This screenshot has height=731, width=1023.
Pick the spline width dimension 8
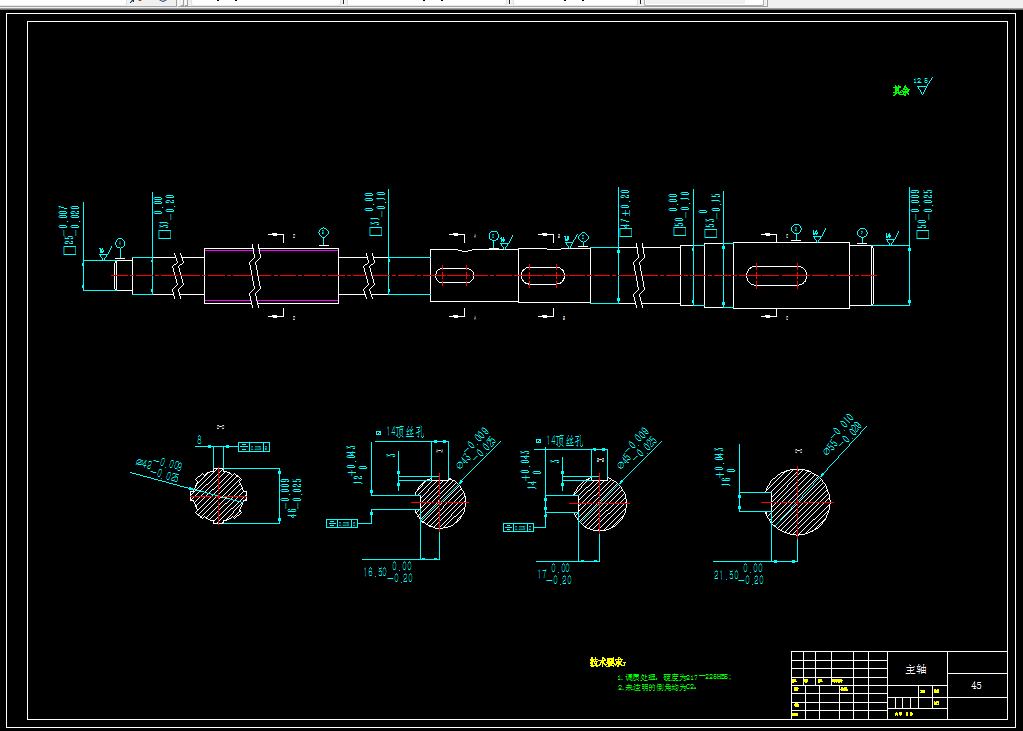coord(199,441)
